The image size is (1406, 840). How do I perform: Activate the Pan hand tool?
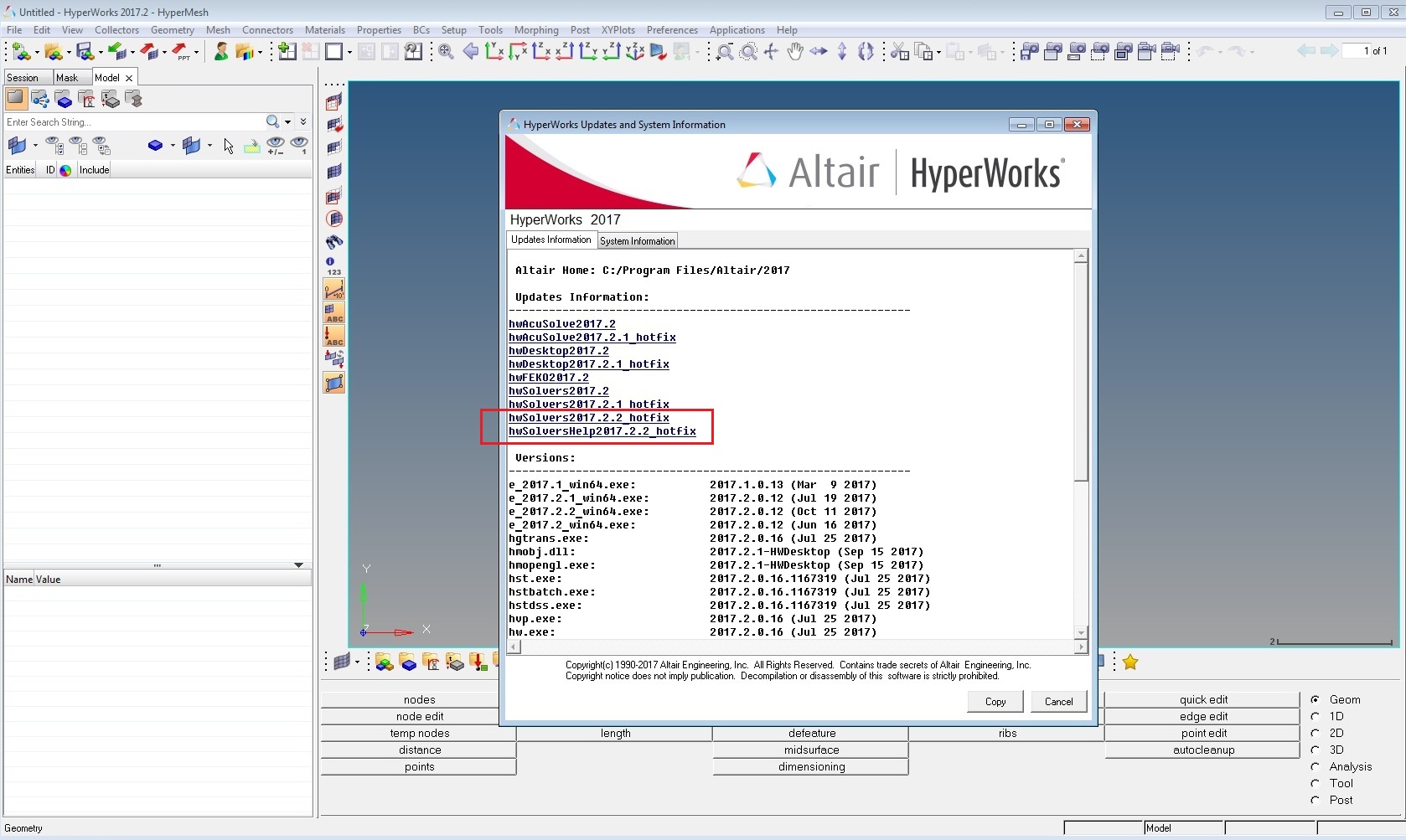click(x=795, y=52)
